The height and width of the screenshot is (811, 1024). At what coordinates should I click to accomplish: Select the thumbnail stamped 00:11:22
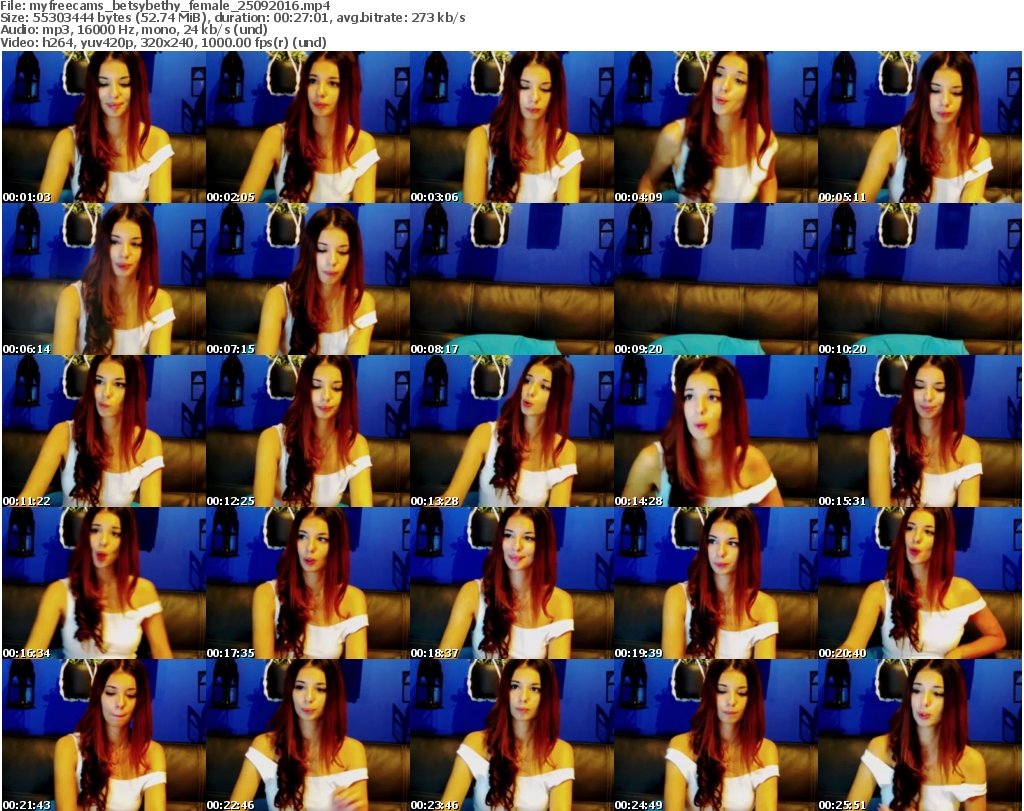coord(104,431)
